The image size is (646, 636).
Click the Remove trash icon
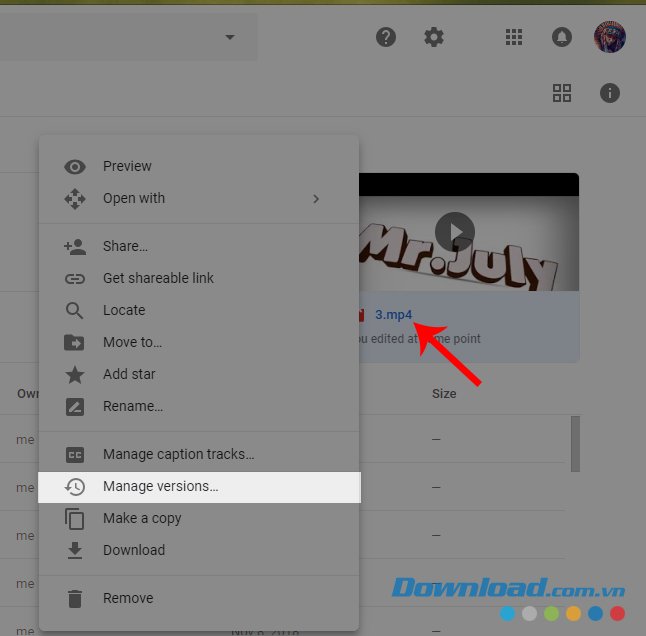pos(75,598)
